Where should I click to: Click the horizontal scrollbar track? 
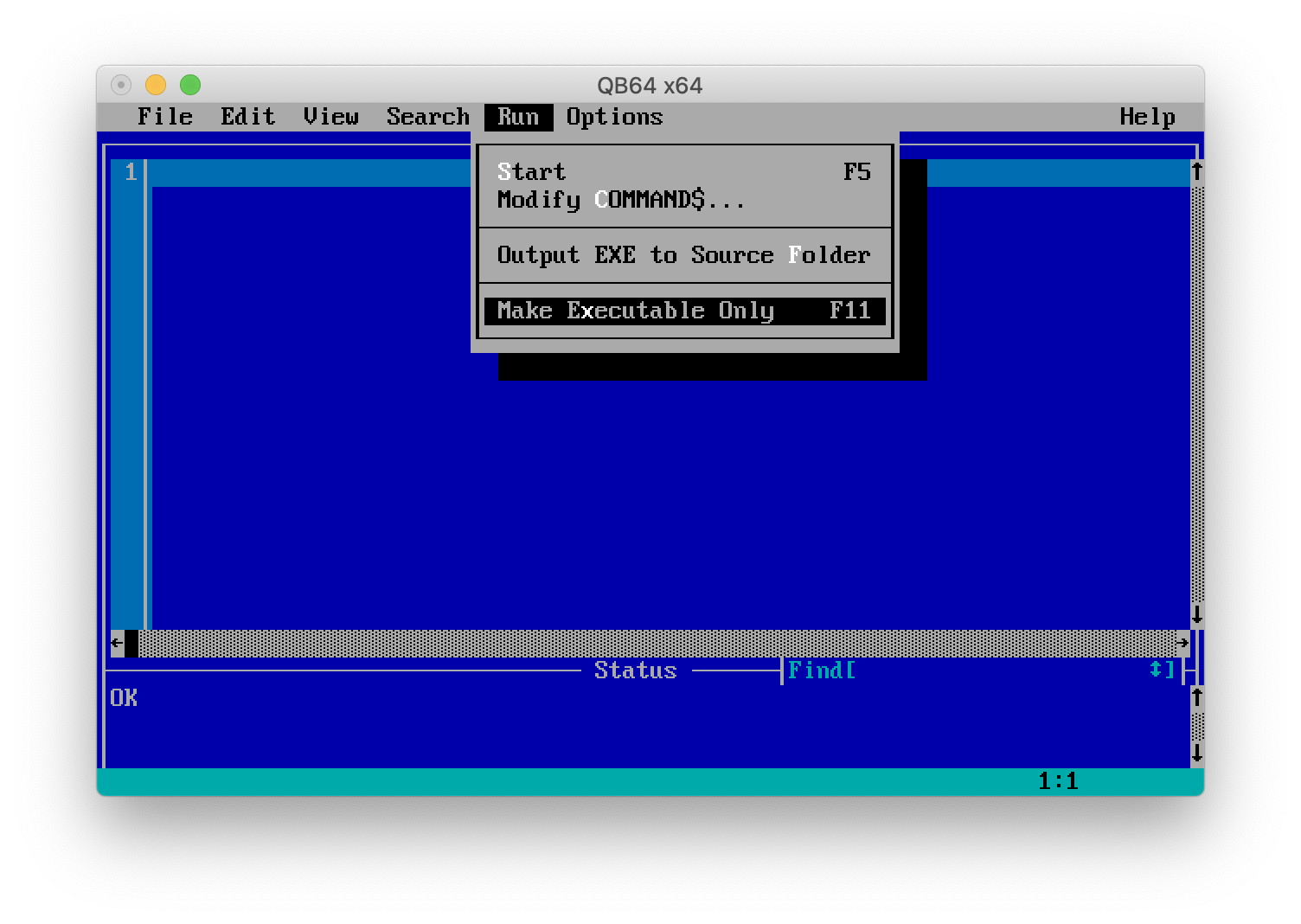(x=657, y=643)
